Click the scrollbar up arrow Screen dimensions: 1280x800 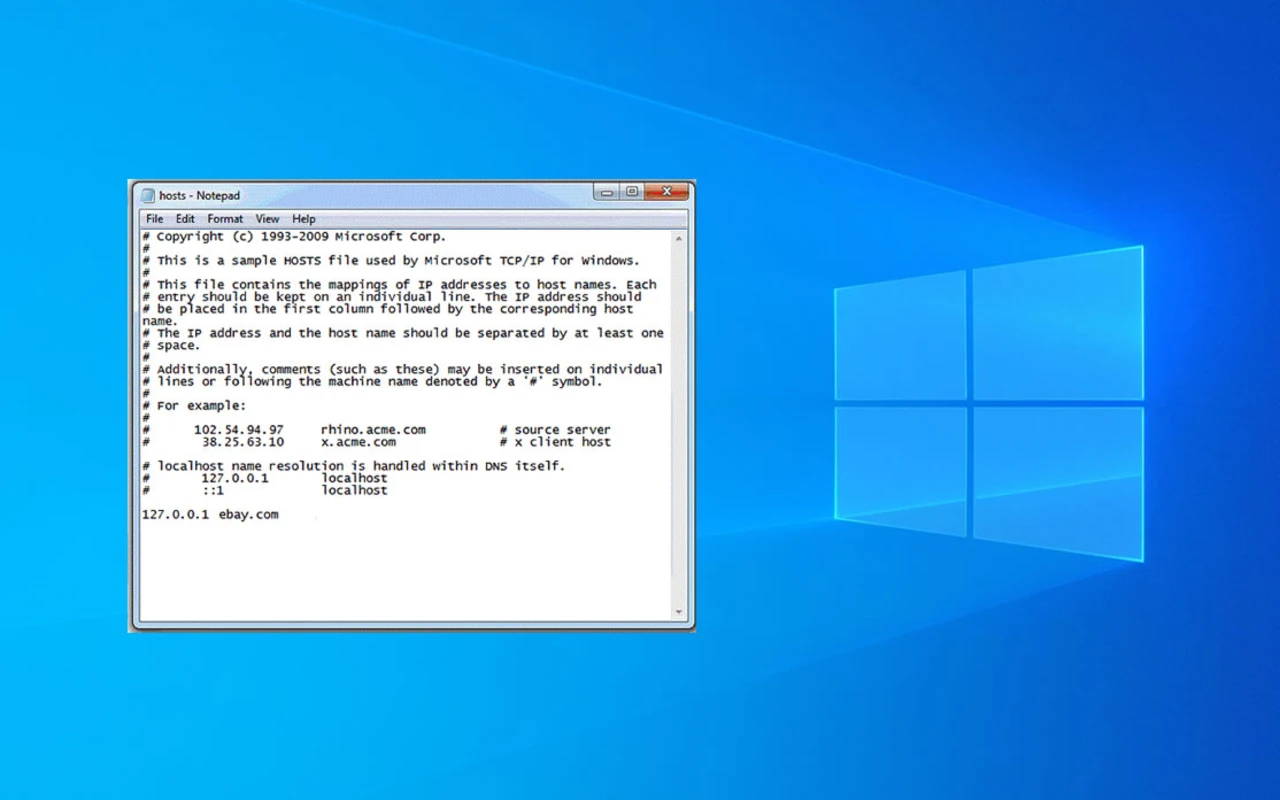[x=679, y=240]
